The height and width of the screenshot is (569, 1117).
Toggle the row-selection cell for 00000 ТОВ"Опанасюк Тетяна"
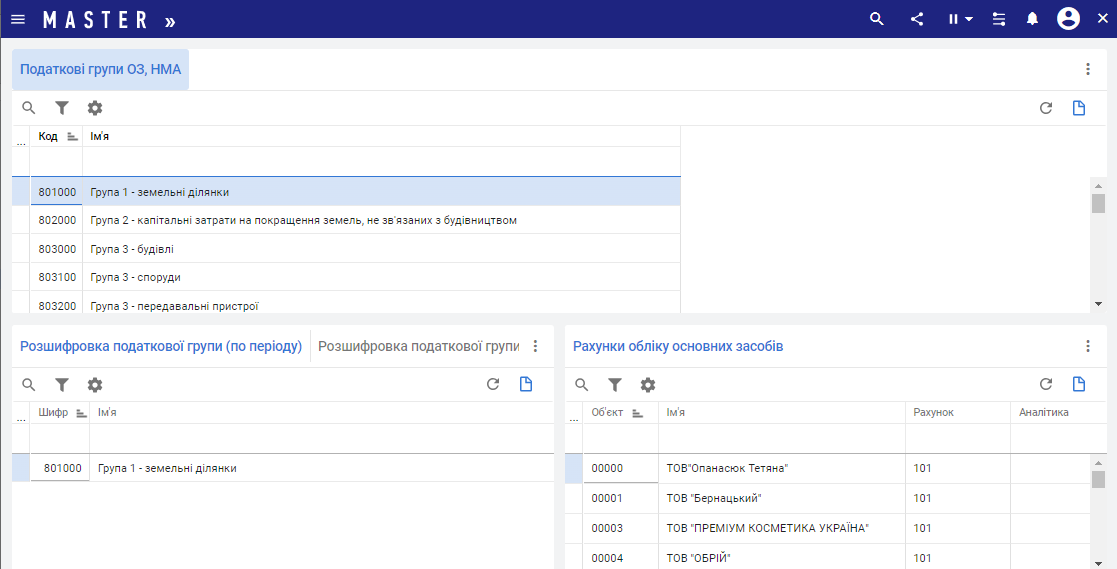(574, 468)
